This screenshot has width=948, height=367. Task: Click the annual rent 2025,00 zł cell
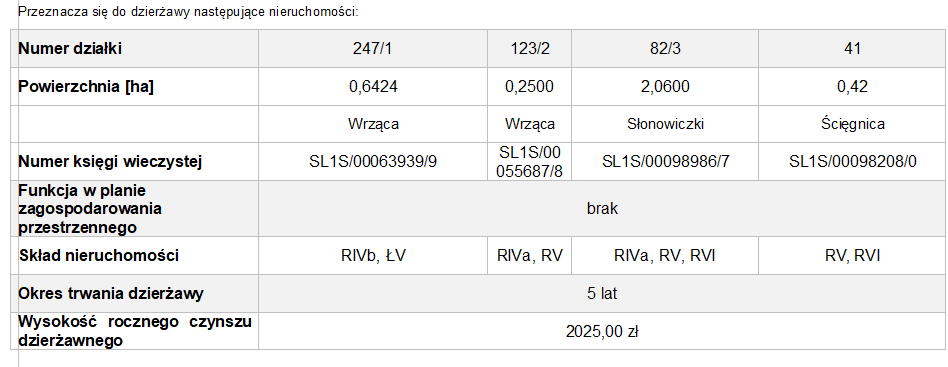[x=603, y=331]
